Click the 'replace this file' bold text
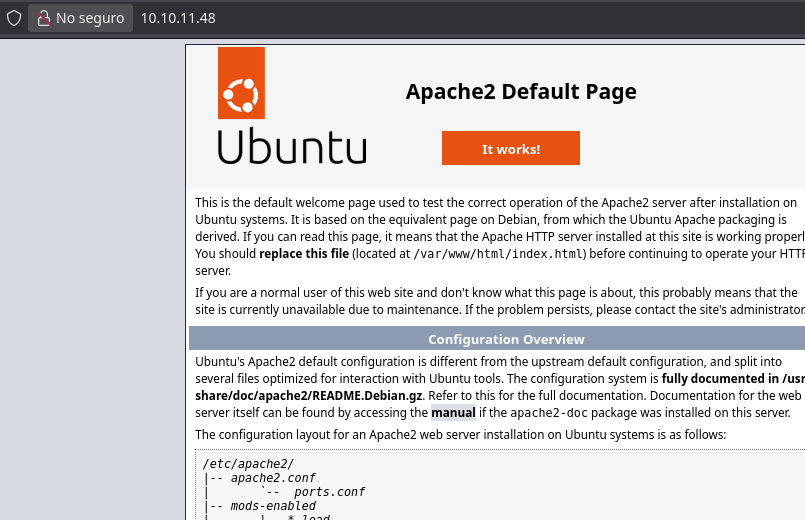805x520 pixels. click(304, 254)
